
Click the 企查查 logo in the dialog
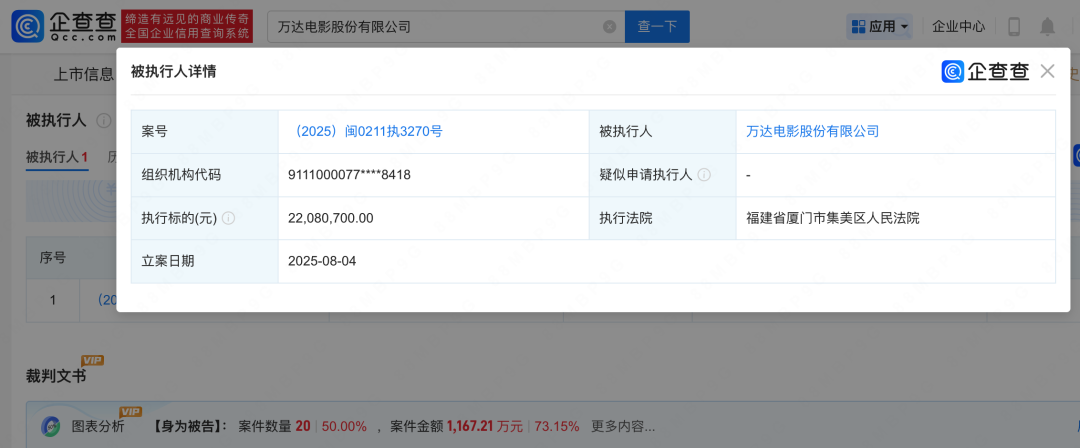pos(986,71)
